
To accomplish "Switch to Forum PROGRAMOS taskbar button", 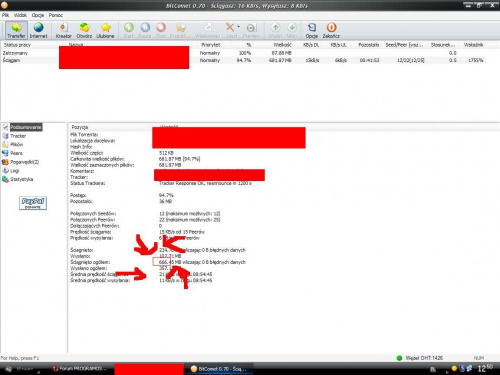I will click(x=80, y=369).
